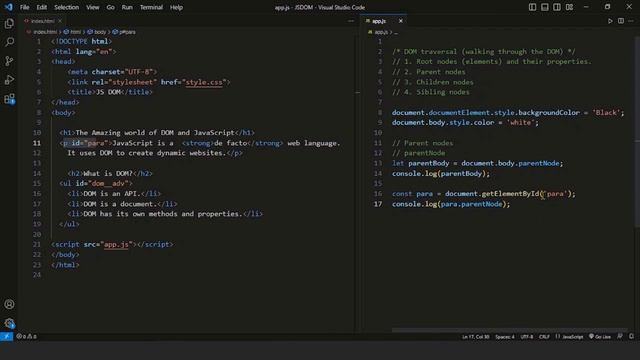Open more actions for the app.js editor group
640x360 pixels.
click(x=631, y=21)
